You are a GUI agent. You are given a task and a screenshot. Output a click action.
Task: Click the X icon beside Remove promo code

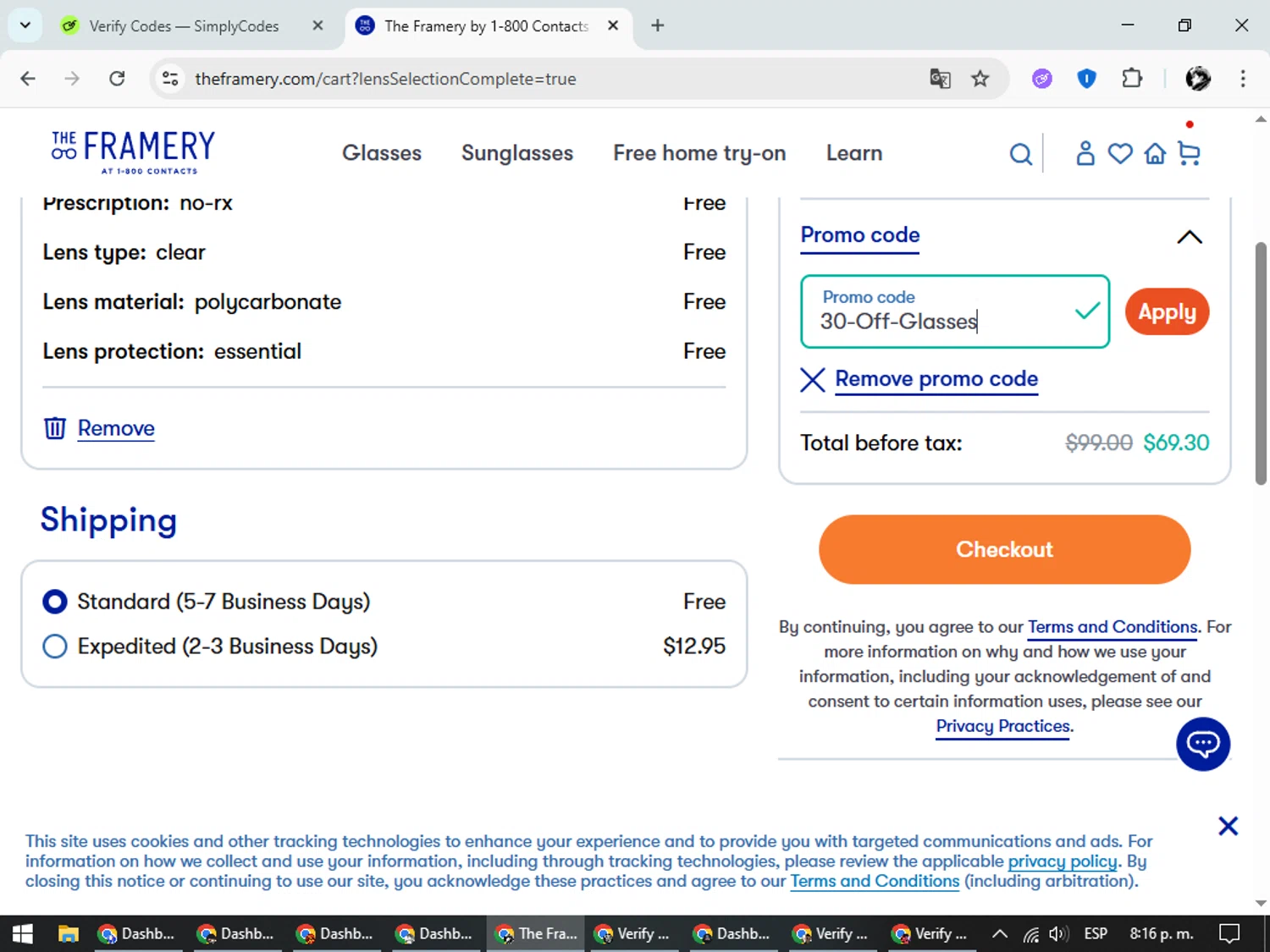pyautogui.click(x=813, y=380)
